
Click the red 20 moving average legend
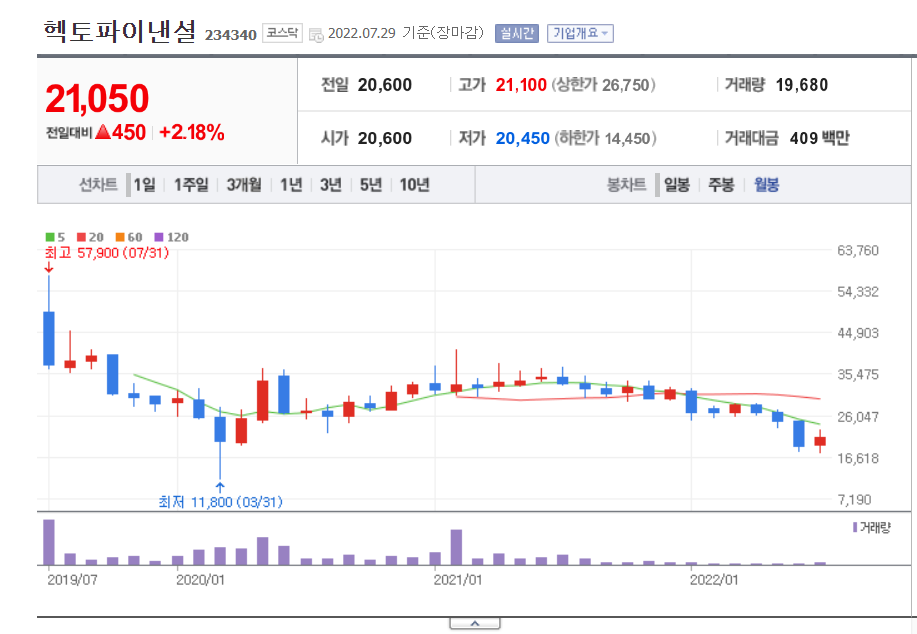(90, 237)
